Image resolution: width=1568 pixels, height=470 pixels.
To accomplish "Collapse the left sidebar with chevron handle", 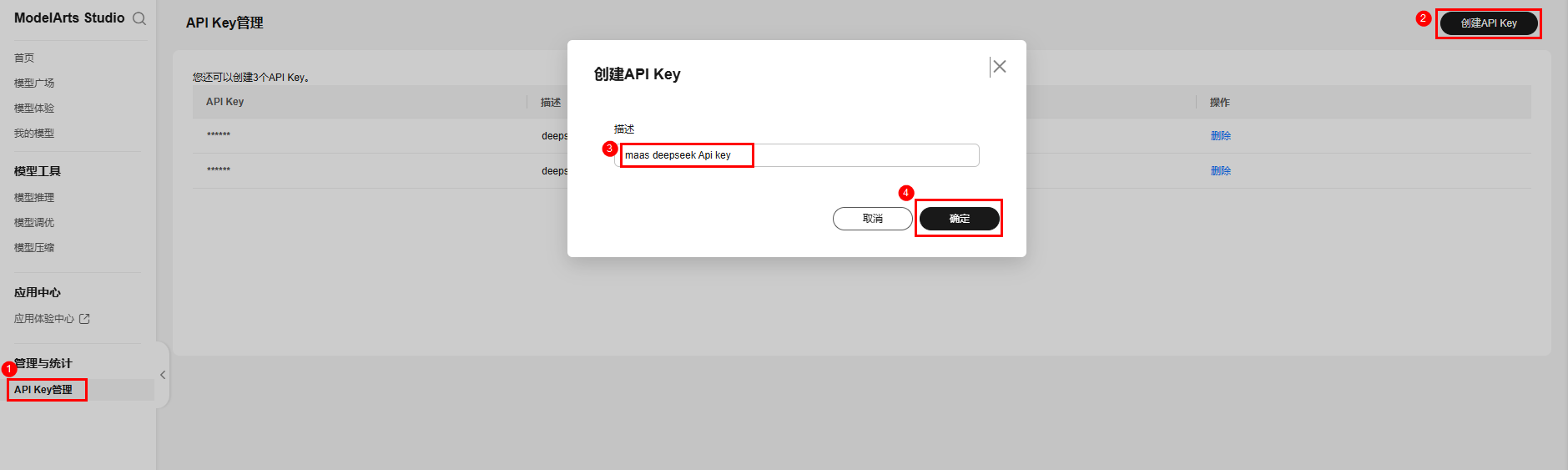I will click(163, 375).
